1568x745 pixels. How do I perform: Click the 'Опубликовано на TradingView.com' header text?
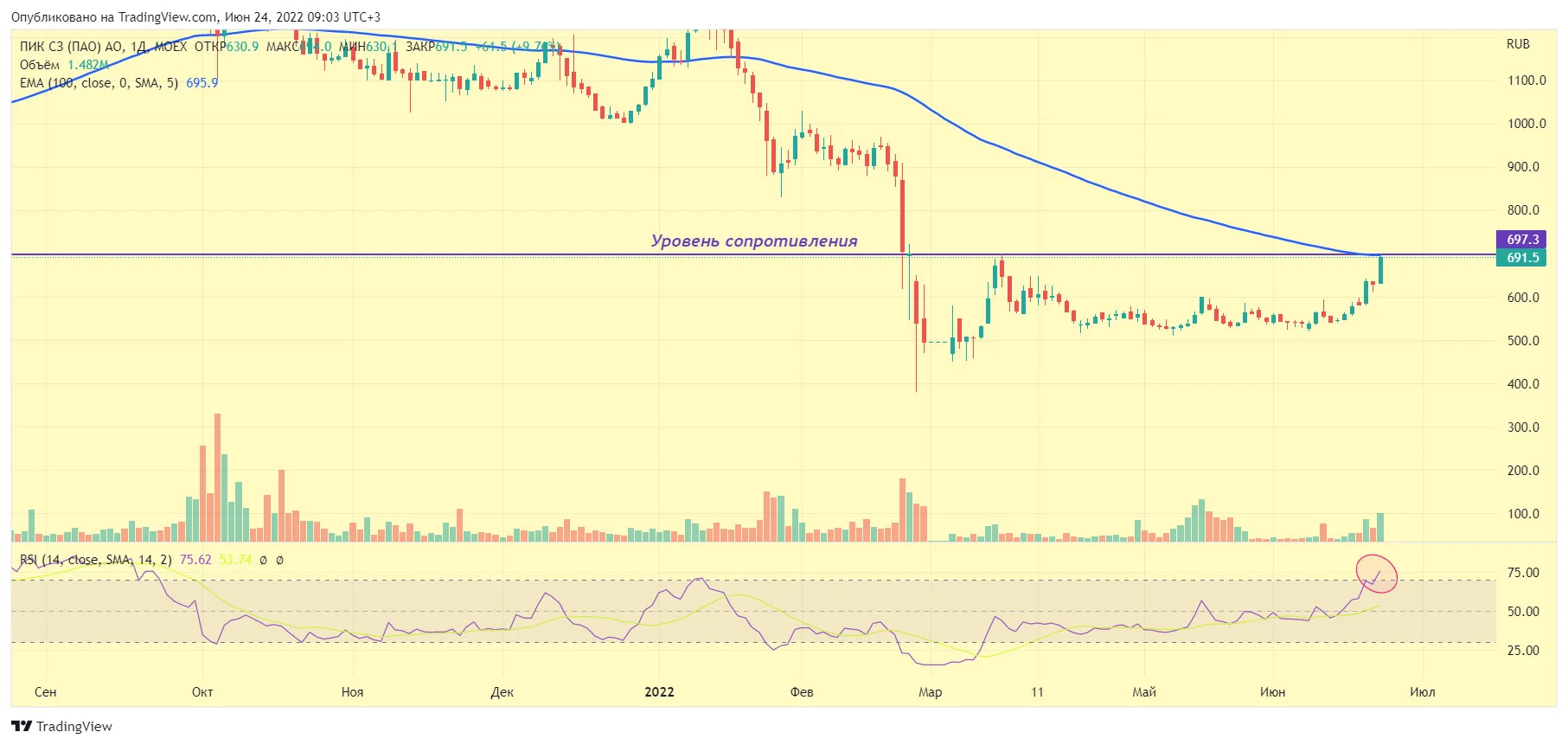click(114, 17)
